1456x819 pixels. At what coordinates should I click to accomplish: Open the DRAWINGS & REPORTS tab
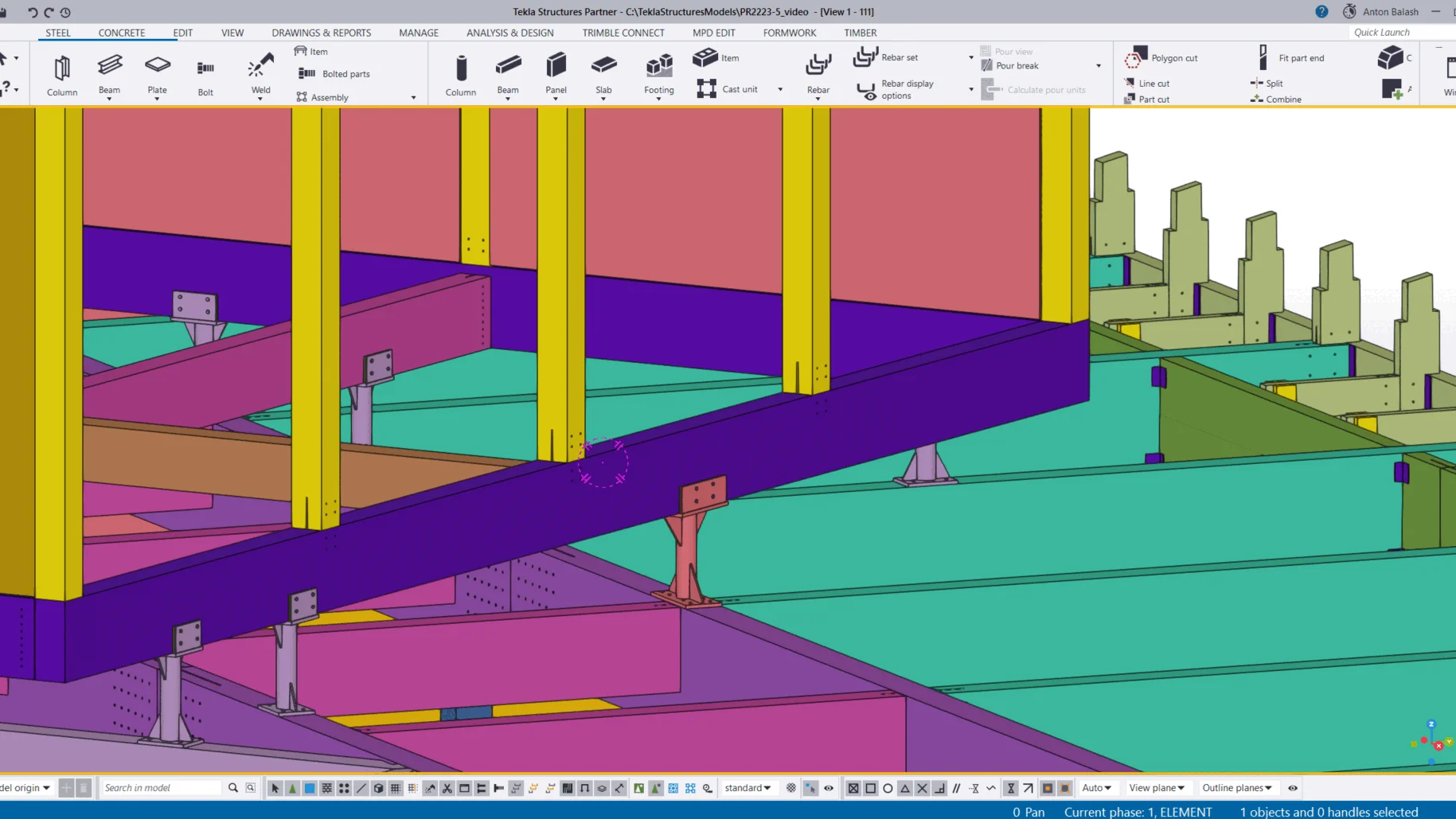pos(321,33)
